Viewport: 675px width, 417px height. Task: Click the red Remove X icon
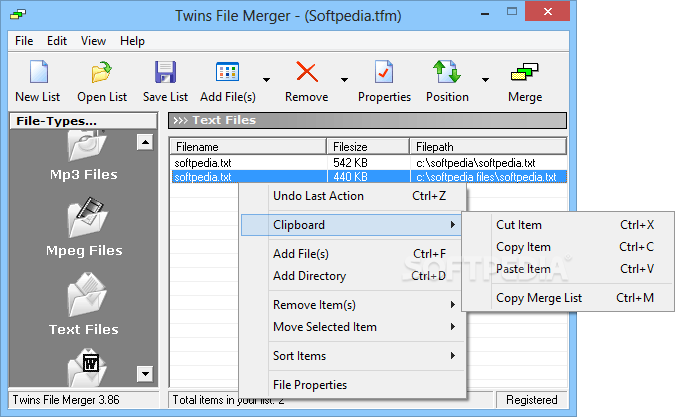click(x=307, y=71)
